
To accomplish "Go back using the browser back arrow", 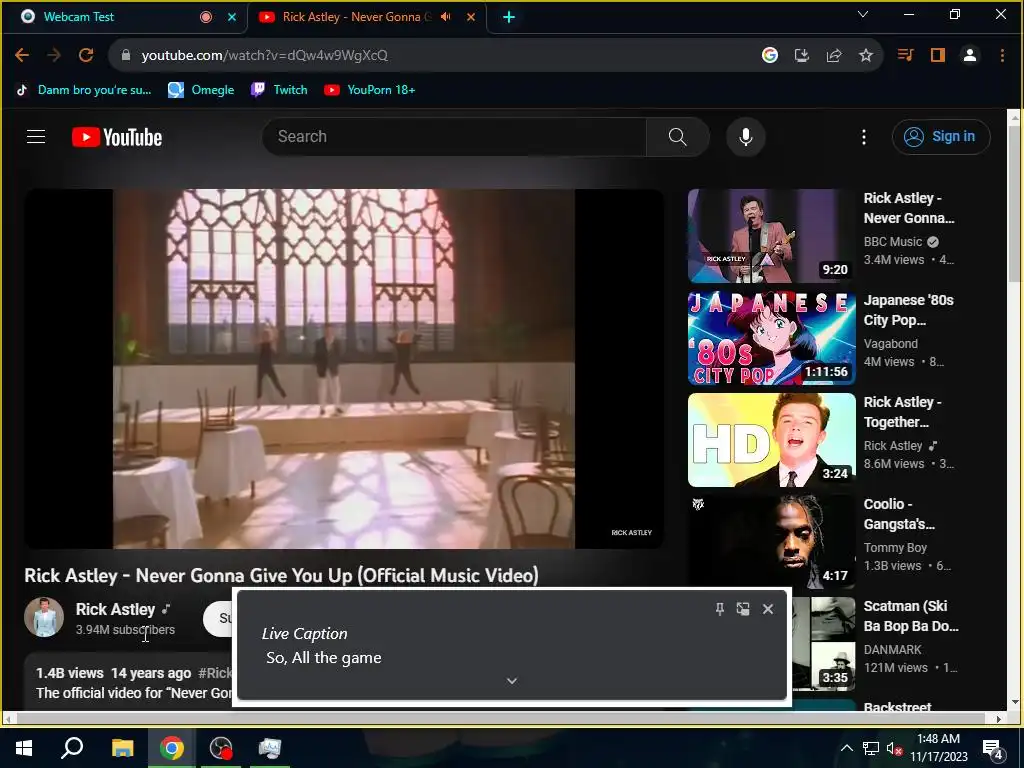I will point(22,56).
